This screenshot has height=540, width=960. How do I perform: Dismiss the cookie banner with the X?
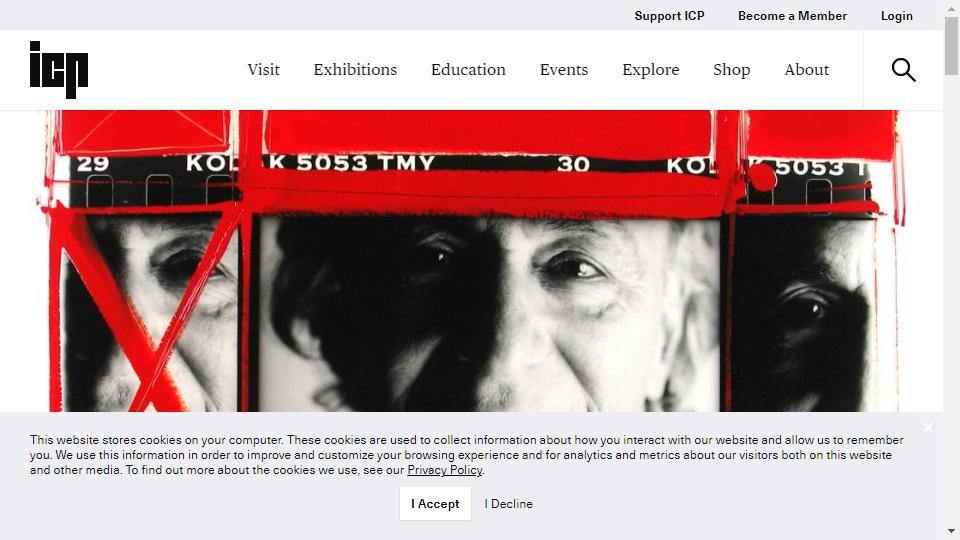pyautogui.click(x=928, y=427)
